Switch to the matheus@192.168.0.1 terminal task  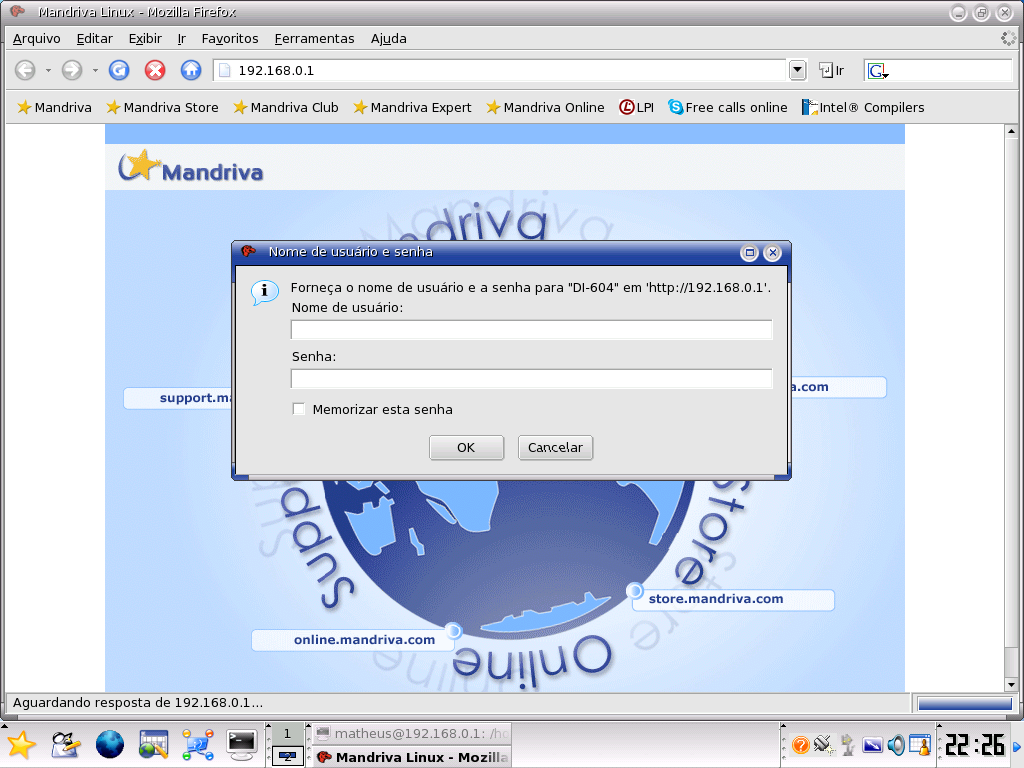(412, 733)
